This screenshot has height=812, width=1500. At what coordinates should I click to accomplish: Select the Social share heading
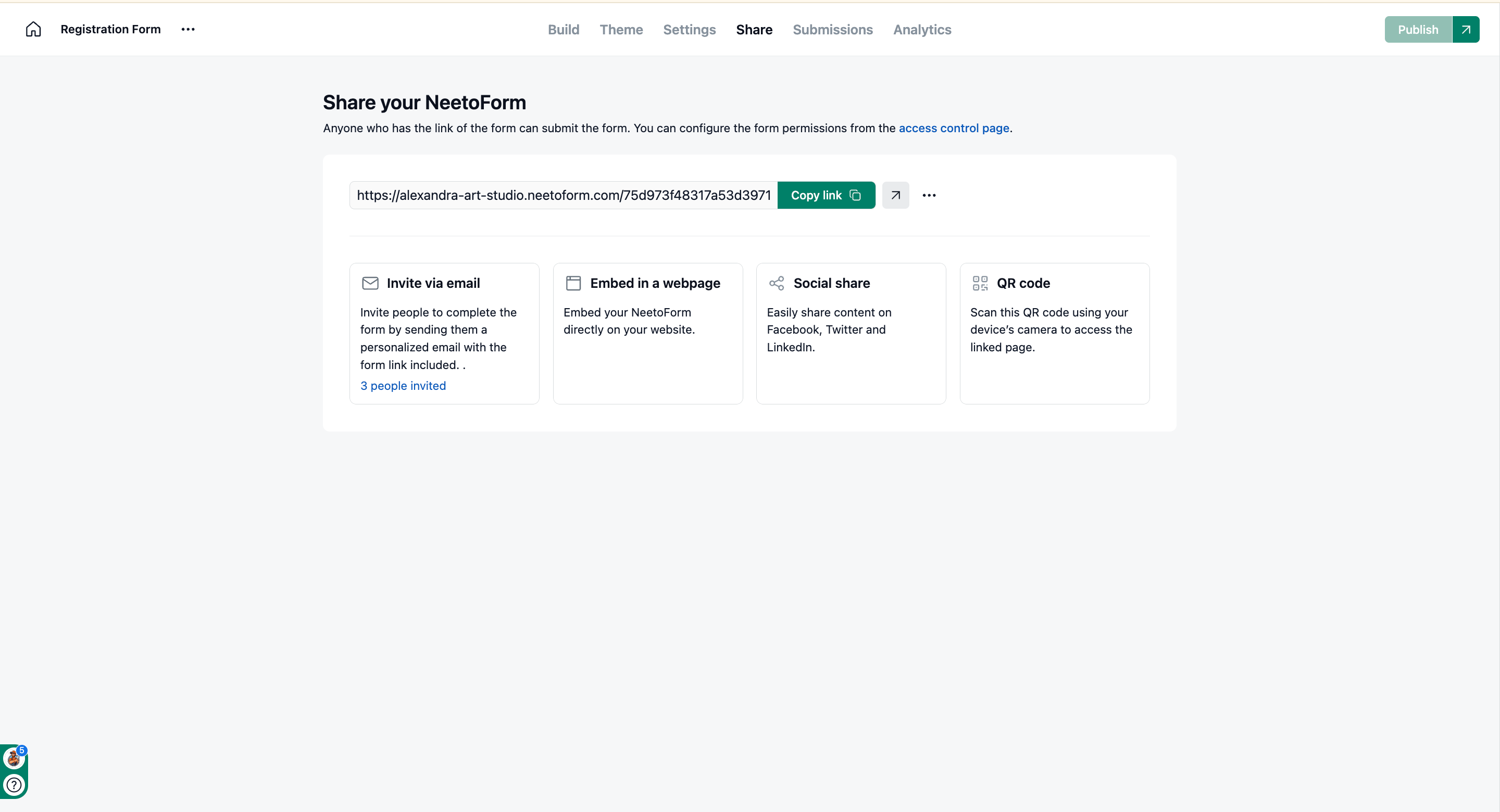(831, 283)
